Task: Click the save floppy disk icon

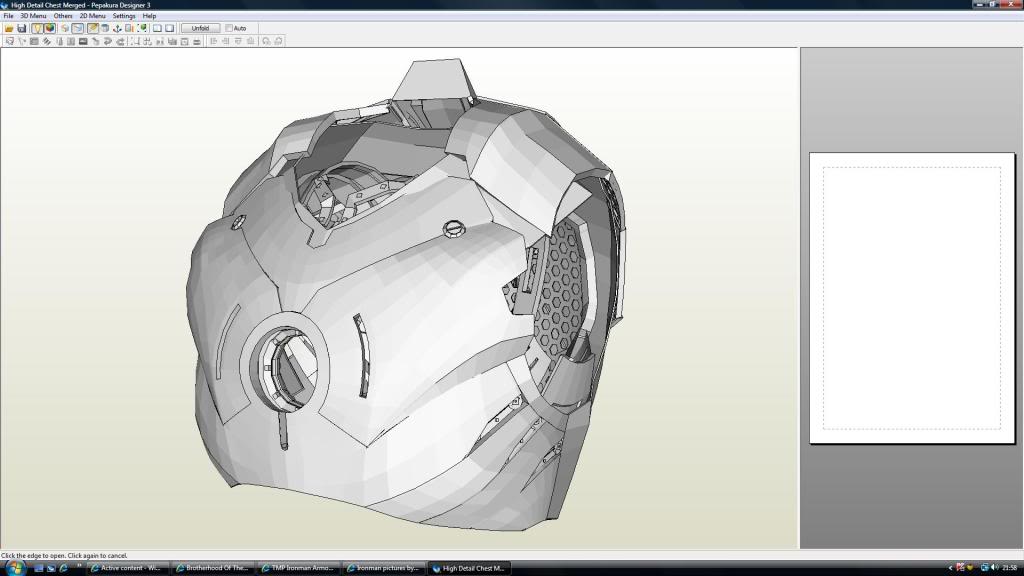Action: click(22, 28)
